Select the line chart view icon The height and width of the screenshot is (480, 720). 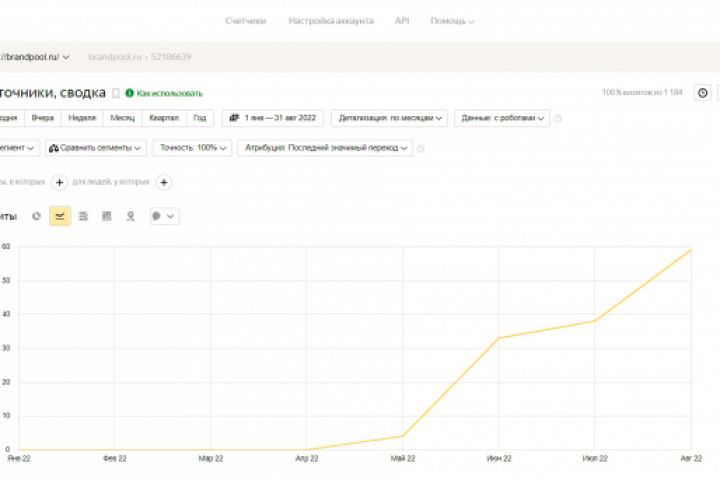pyautogui.click(x=60, y=216)
